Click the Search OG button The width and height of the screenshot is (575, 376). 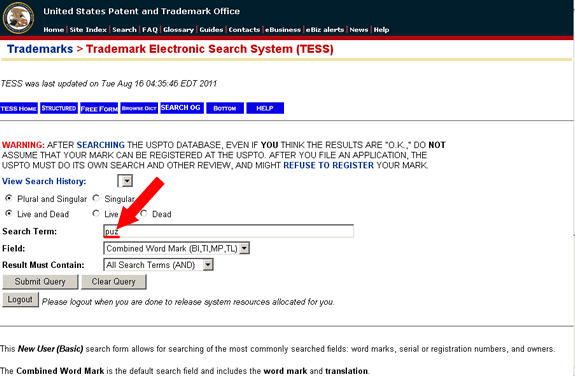tap(182, 108)
